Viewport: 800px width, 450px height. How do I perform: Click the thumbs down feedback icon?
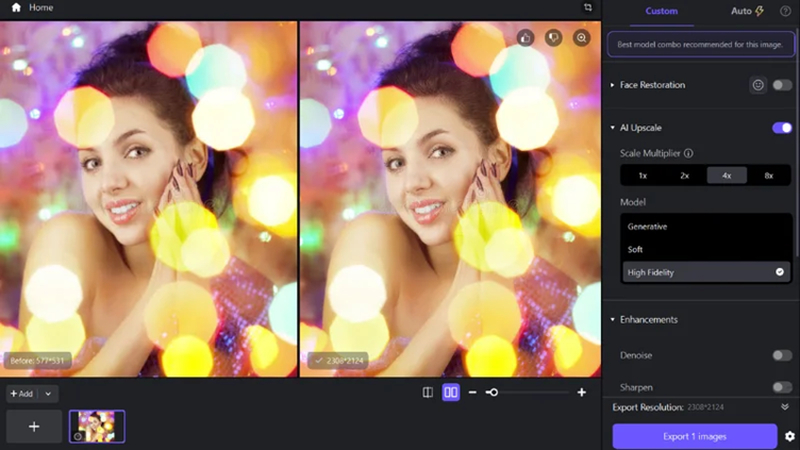tap(554, 38)
